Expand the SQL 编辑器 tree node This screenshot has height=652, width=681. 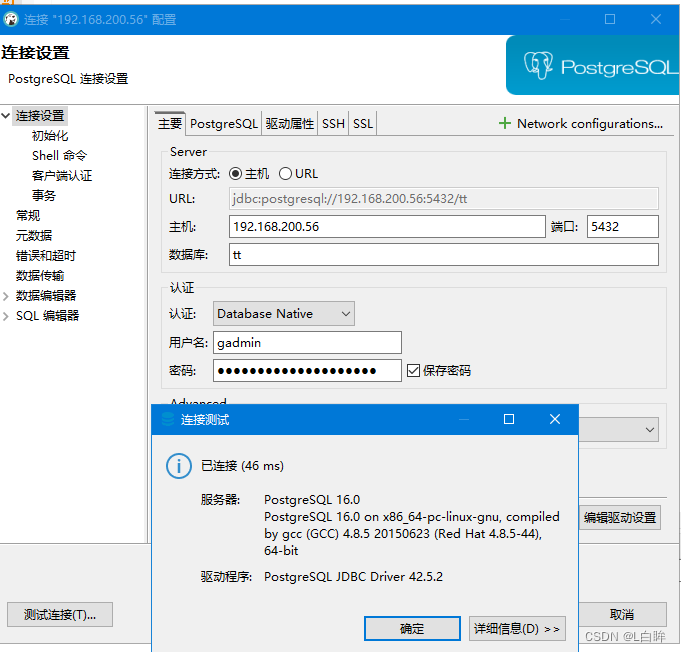click(x=6, y=316)
